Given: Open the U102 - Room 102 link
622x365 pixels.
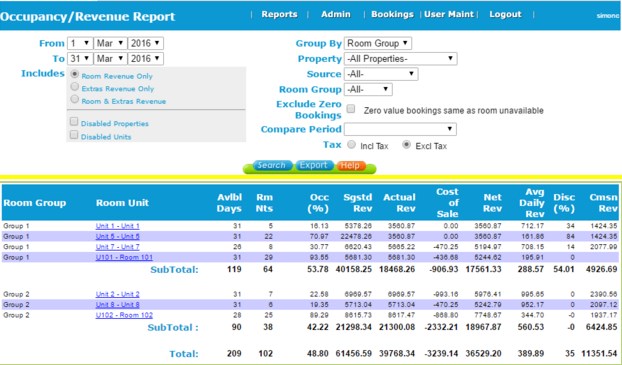Looking at the screenshot, I should pos(124,315).
